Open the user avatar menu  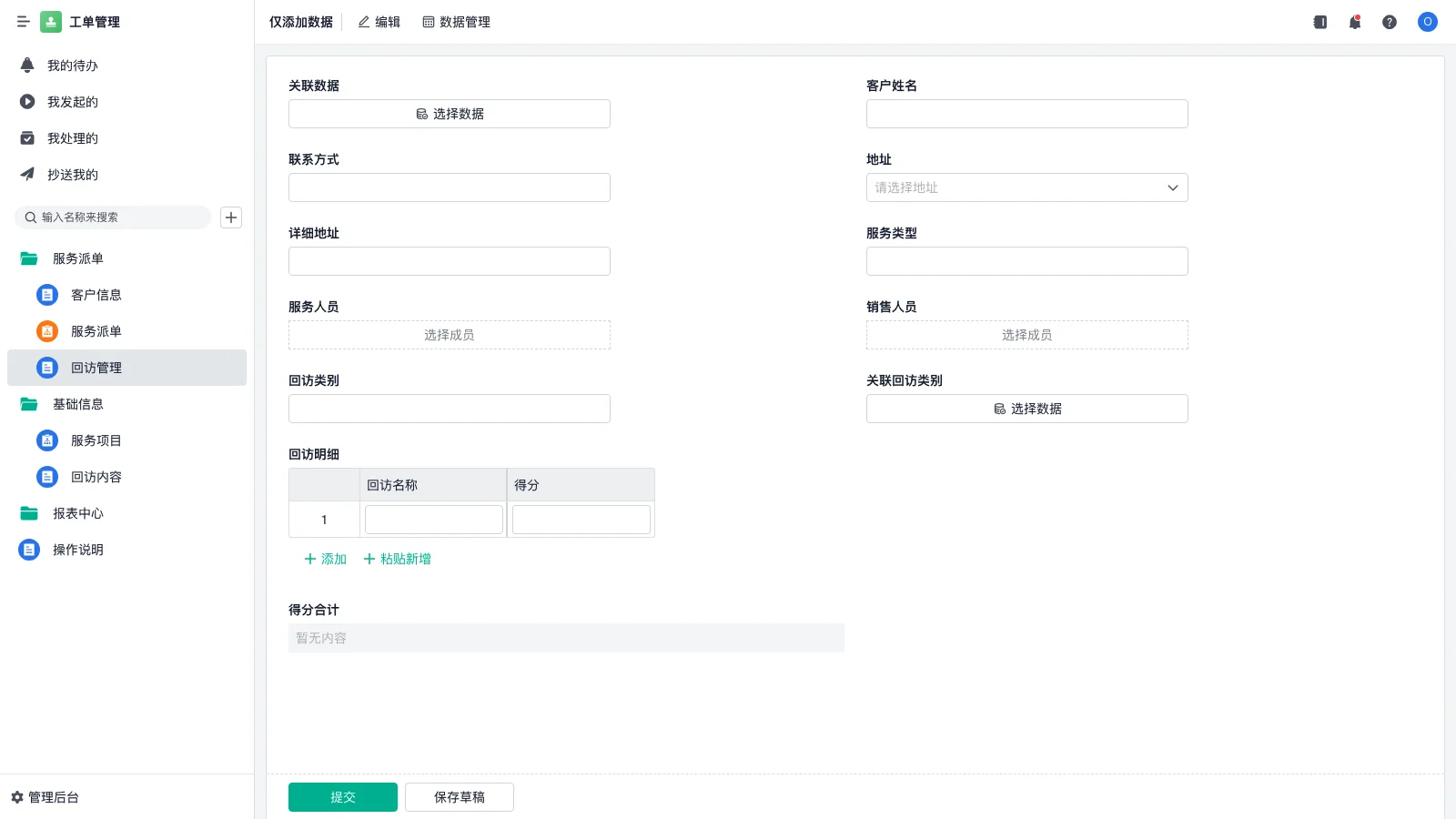pyautogui.click(x=1426, y=22)
